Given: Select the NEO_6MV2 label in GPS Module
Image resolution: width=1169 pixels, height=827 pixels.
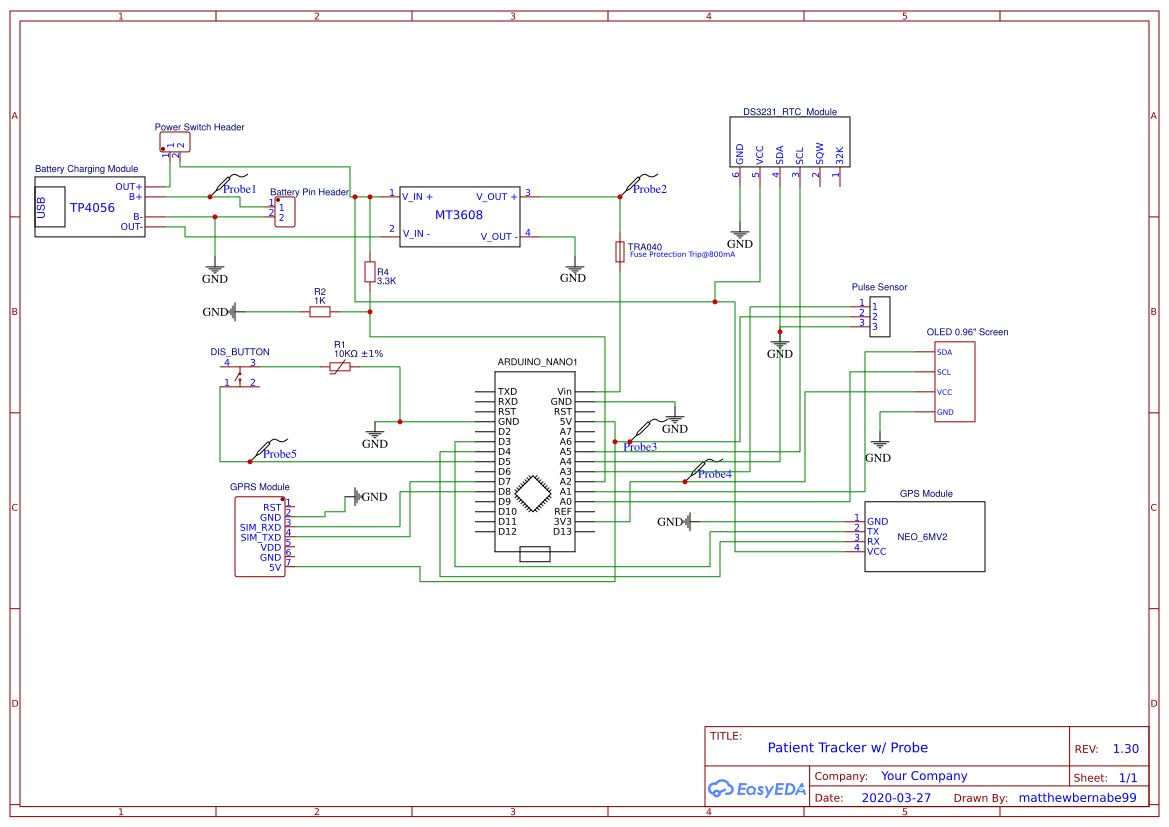Looking at the screenshot, I should tap(922, 537).
